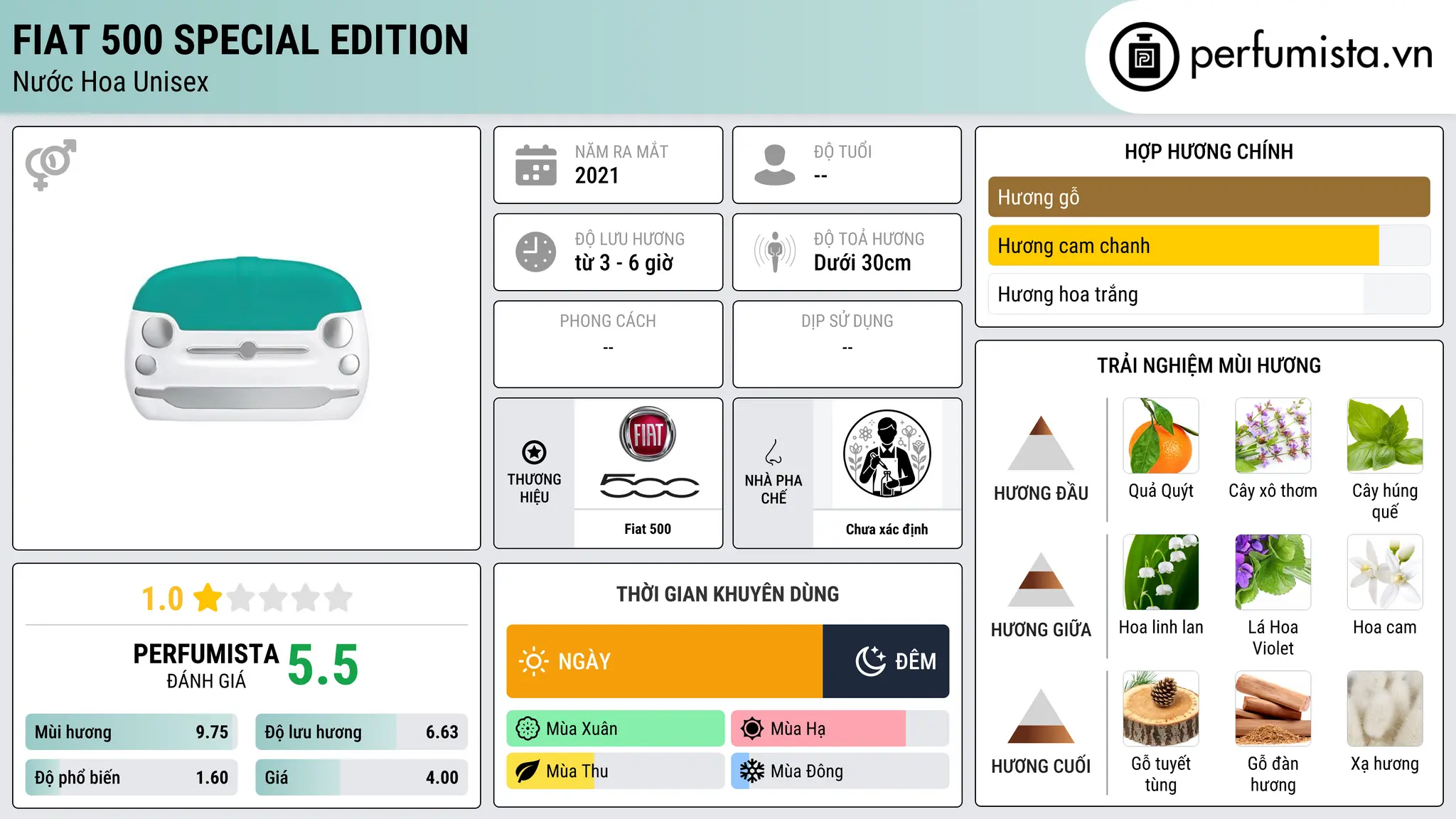Click the Hương gỗ accord bar
The height and width of the screenshot is (819, 1456).
pyautogui.click(x=1209, y=197)
